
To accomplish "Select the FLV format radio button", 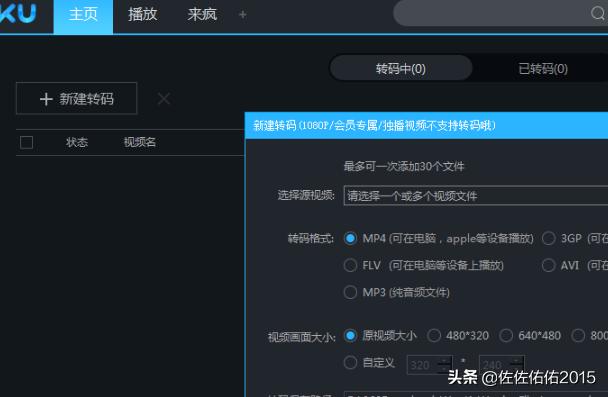I will pyautogui.click(x=350, y=265).
